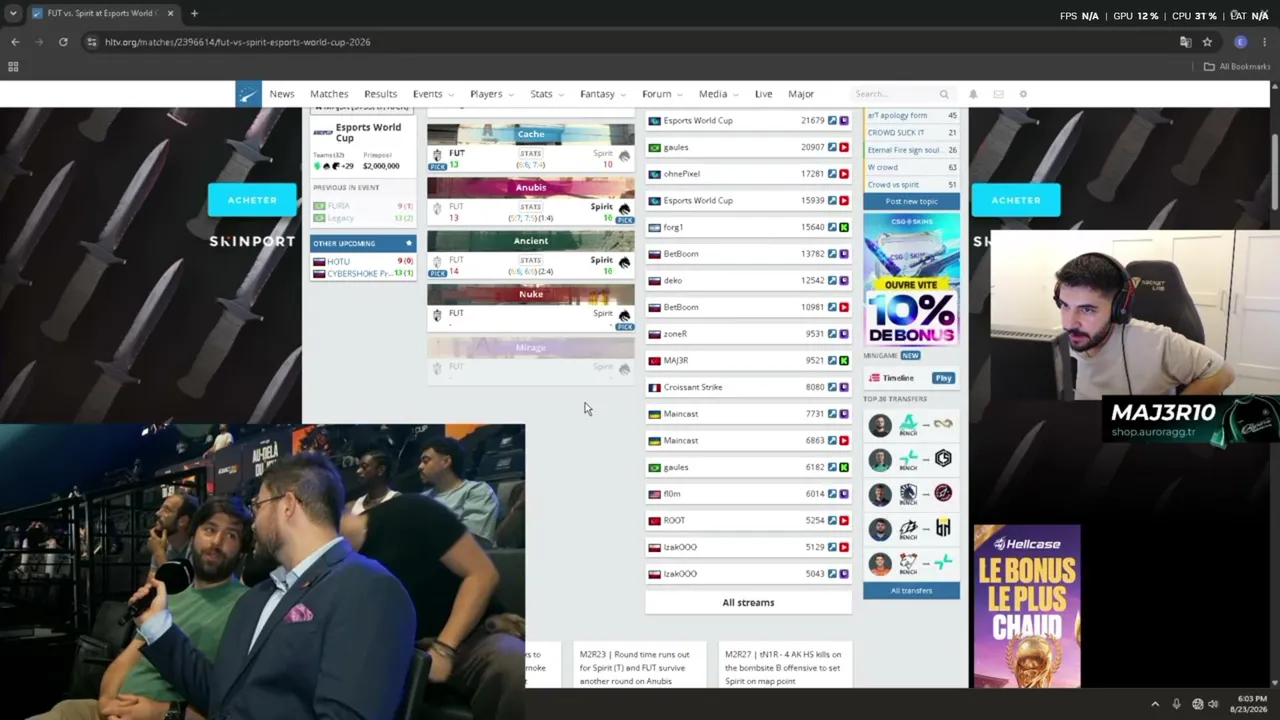Image resolution: width=1280 pixels, height=720 pixels.
Task: Open the settings gear icon in HLTV navbar
Action: 1023,94
